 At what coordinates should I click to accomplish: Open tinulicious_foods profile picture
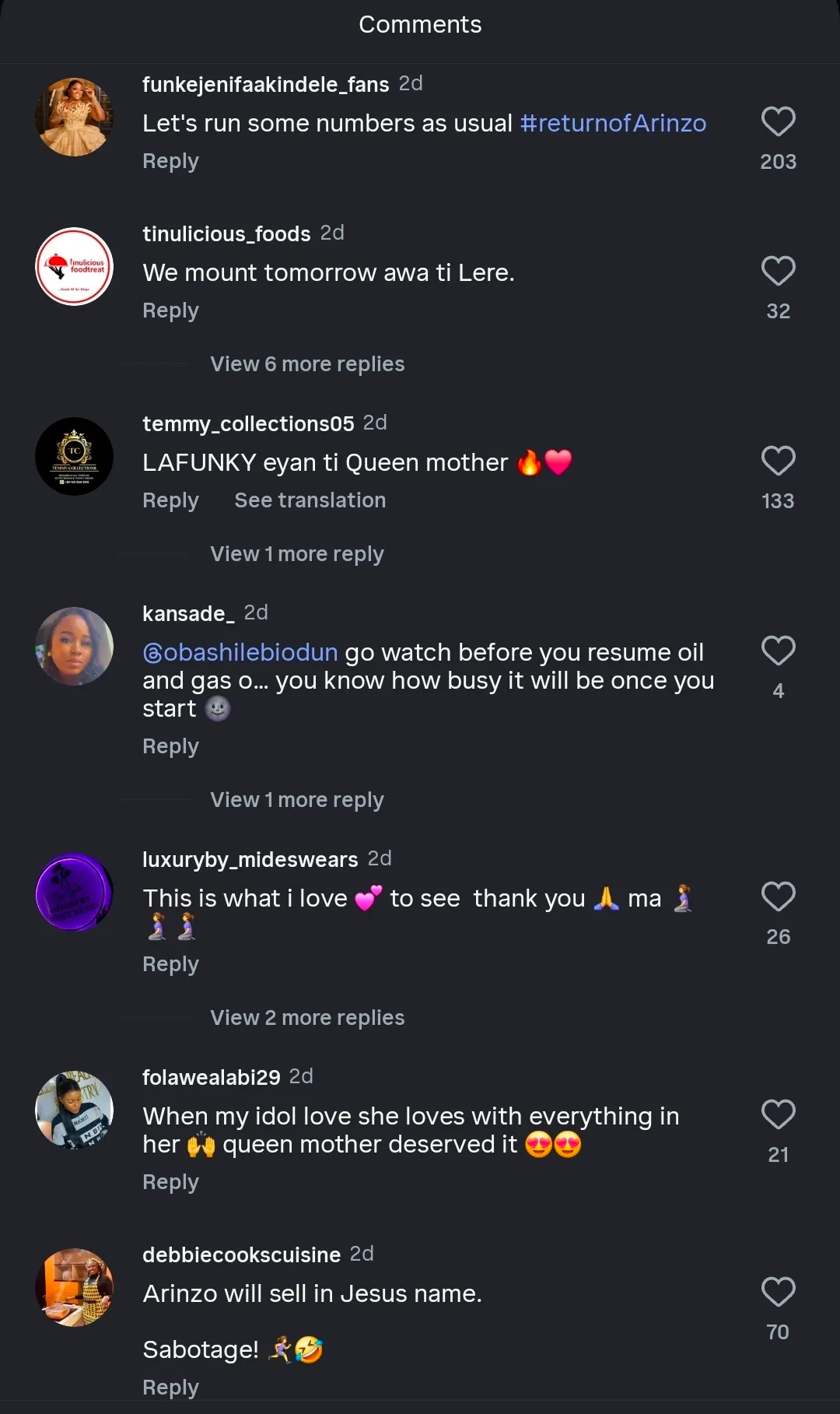click(x=75, y=267)
